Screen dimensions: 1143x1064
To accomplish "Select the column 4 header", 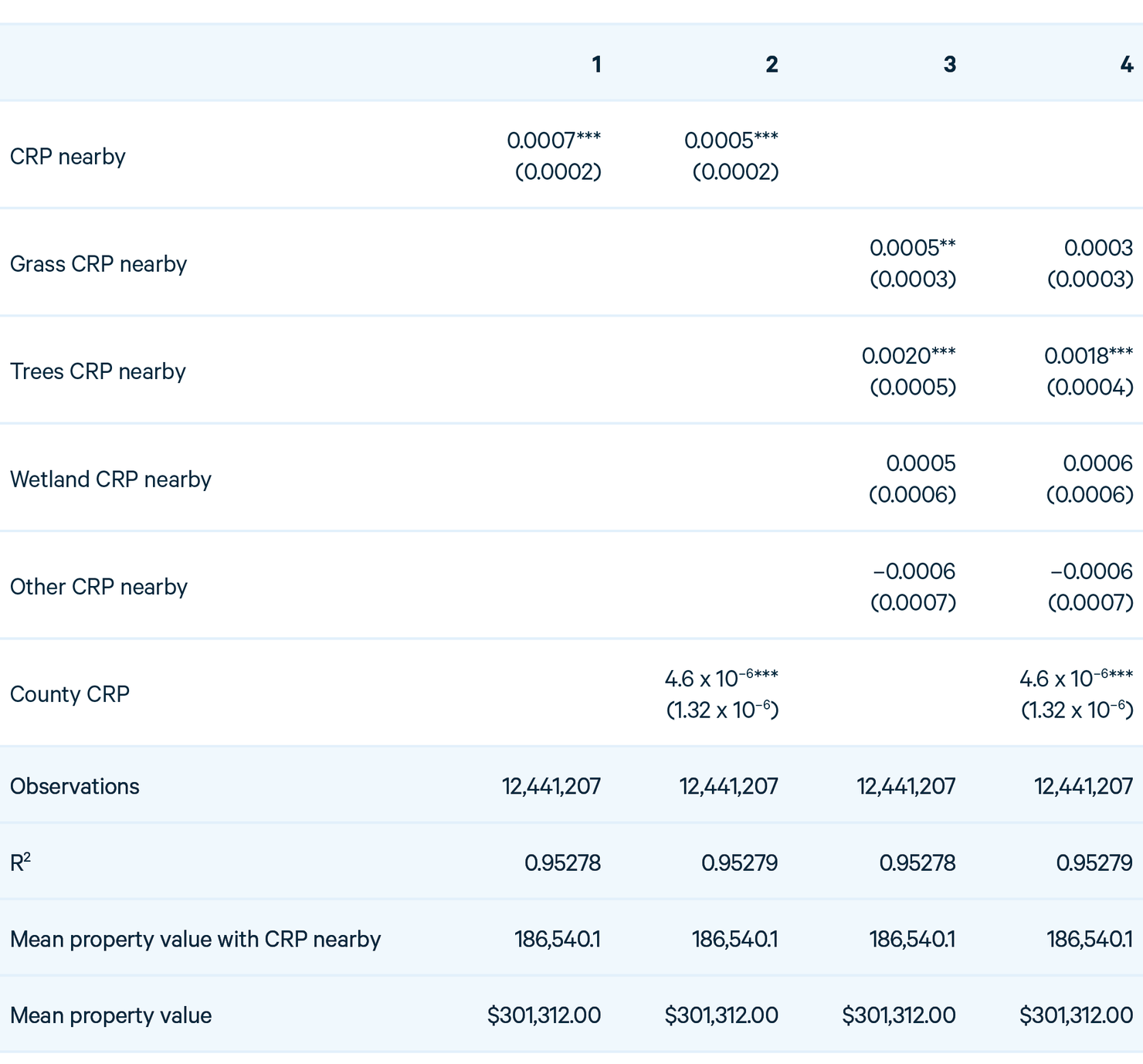I will [1126, 64].
